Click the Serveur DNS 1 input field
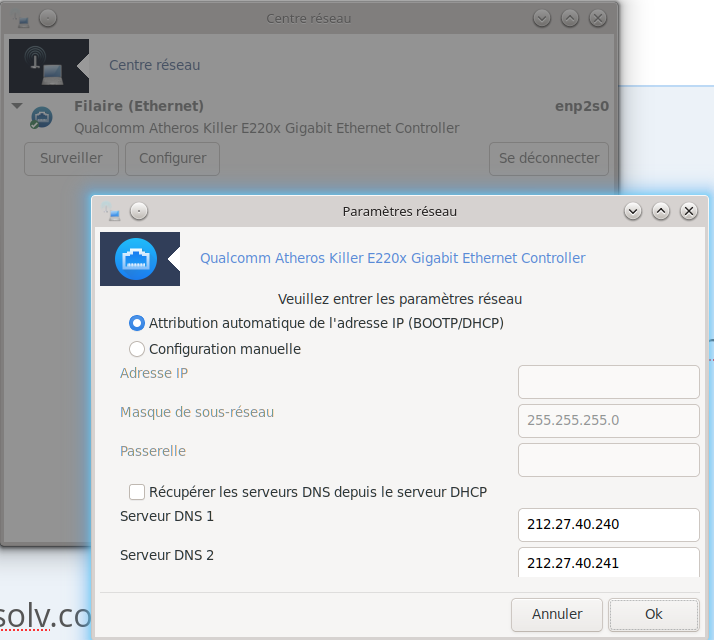Screen dimensions: 714x640 pos(608,524)
